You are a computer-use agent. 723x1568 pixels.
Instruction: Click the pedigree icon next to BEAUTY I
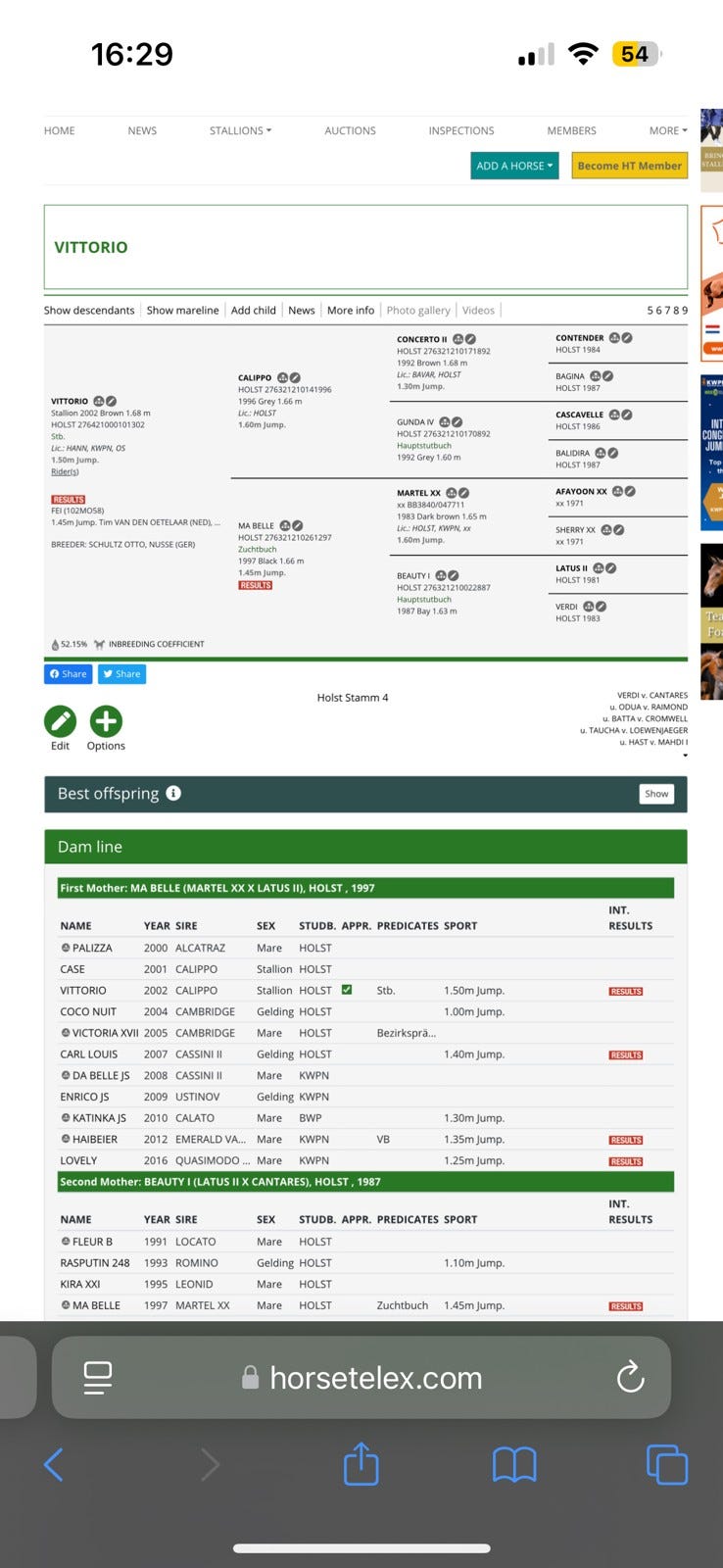point(441,575)
